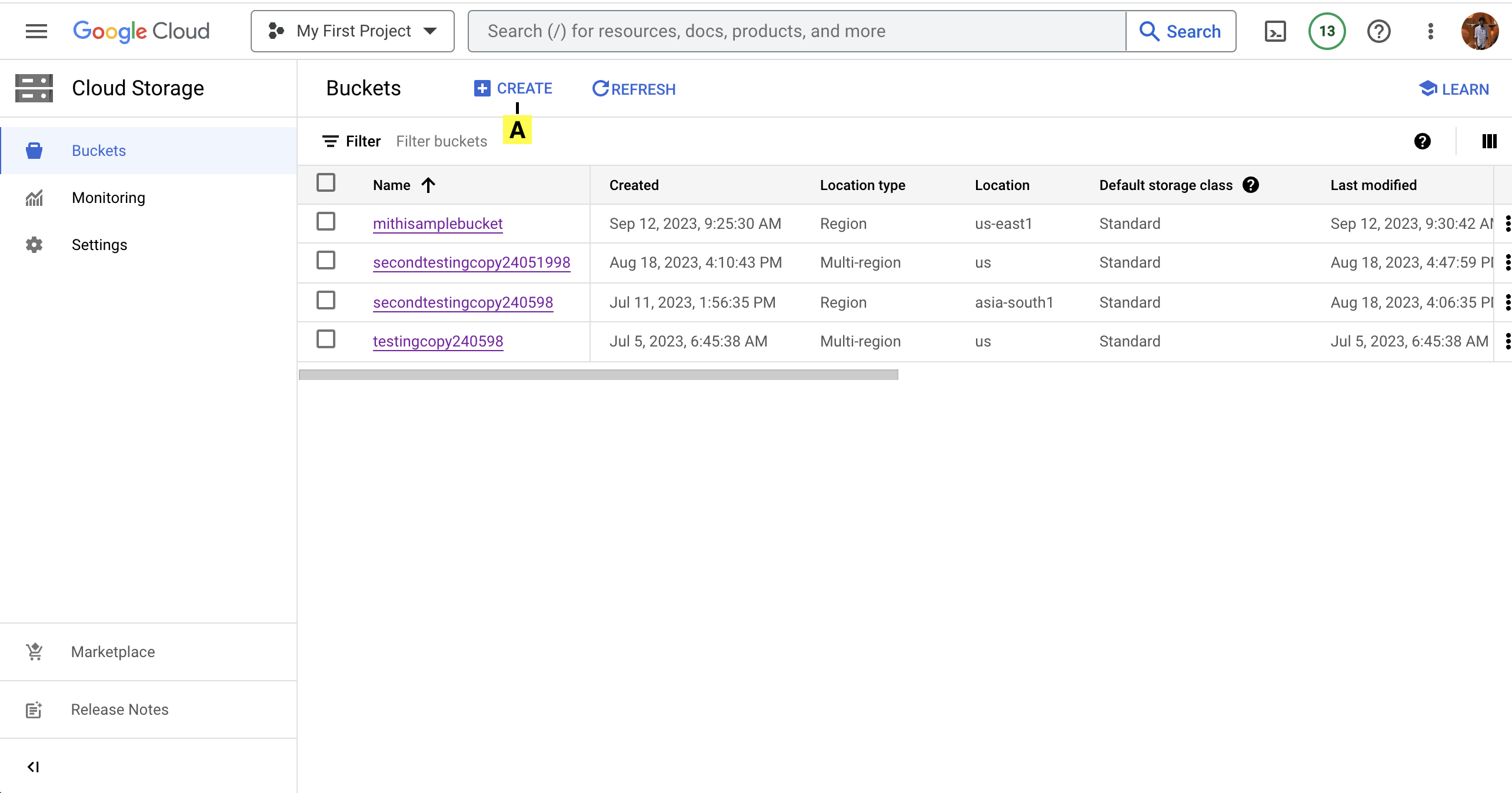
Task: Open row actions for mithisamplebucket
Action: 1507,224
